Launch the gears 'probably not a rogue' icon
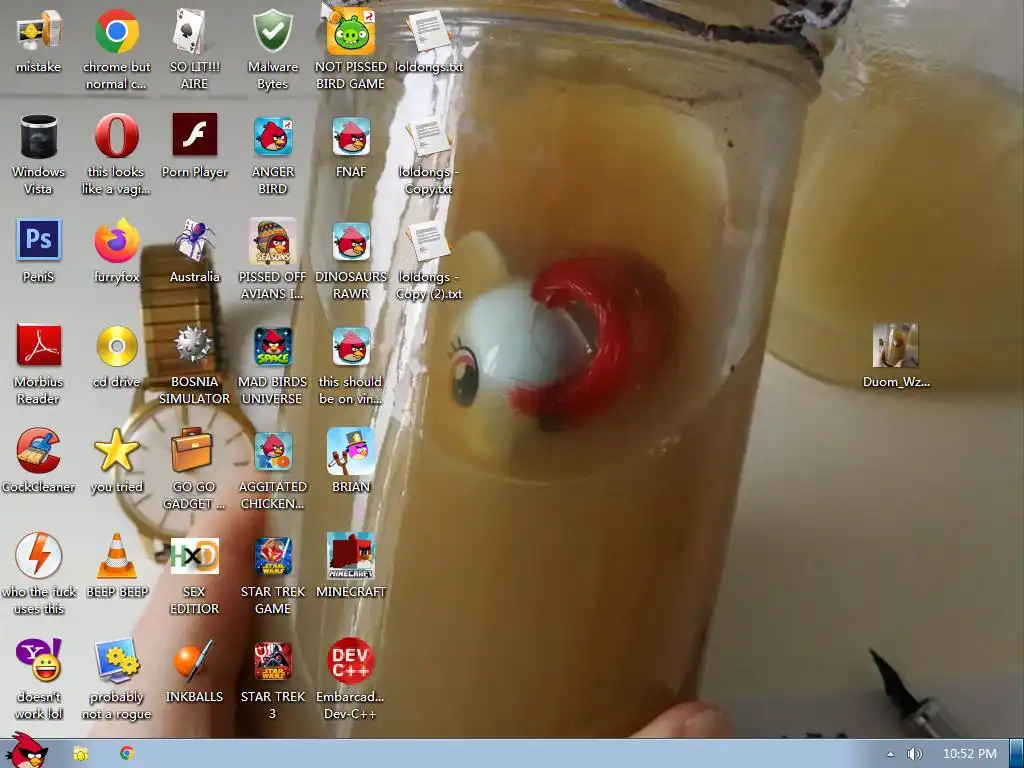 click(116, 660)
